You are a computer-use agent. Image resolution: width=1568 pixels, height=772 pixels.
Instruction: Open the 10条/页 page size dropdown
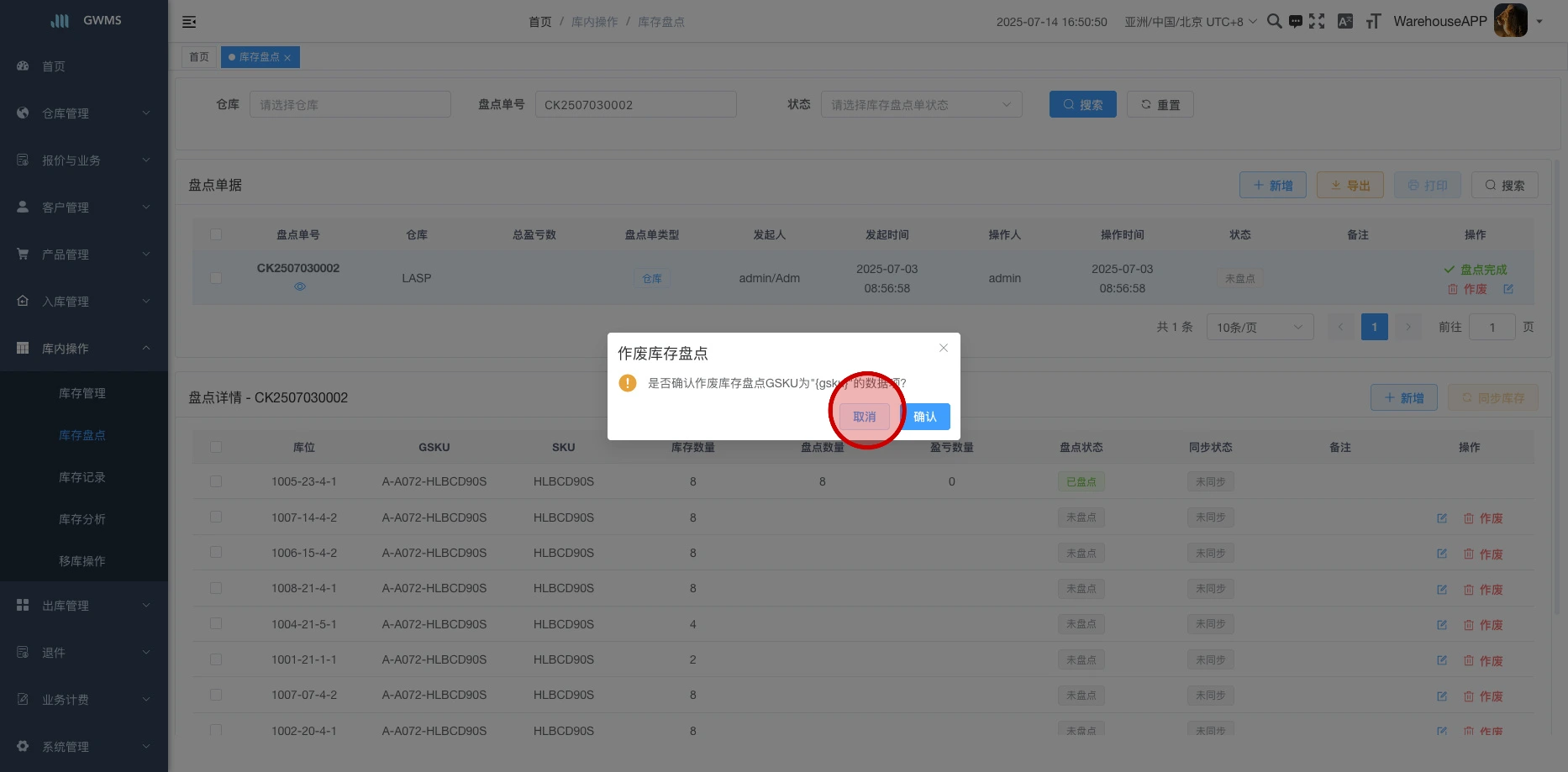tap(1259, 327)
